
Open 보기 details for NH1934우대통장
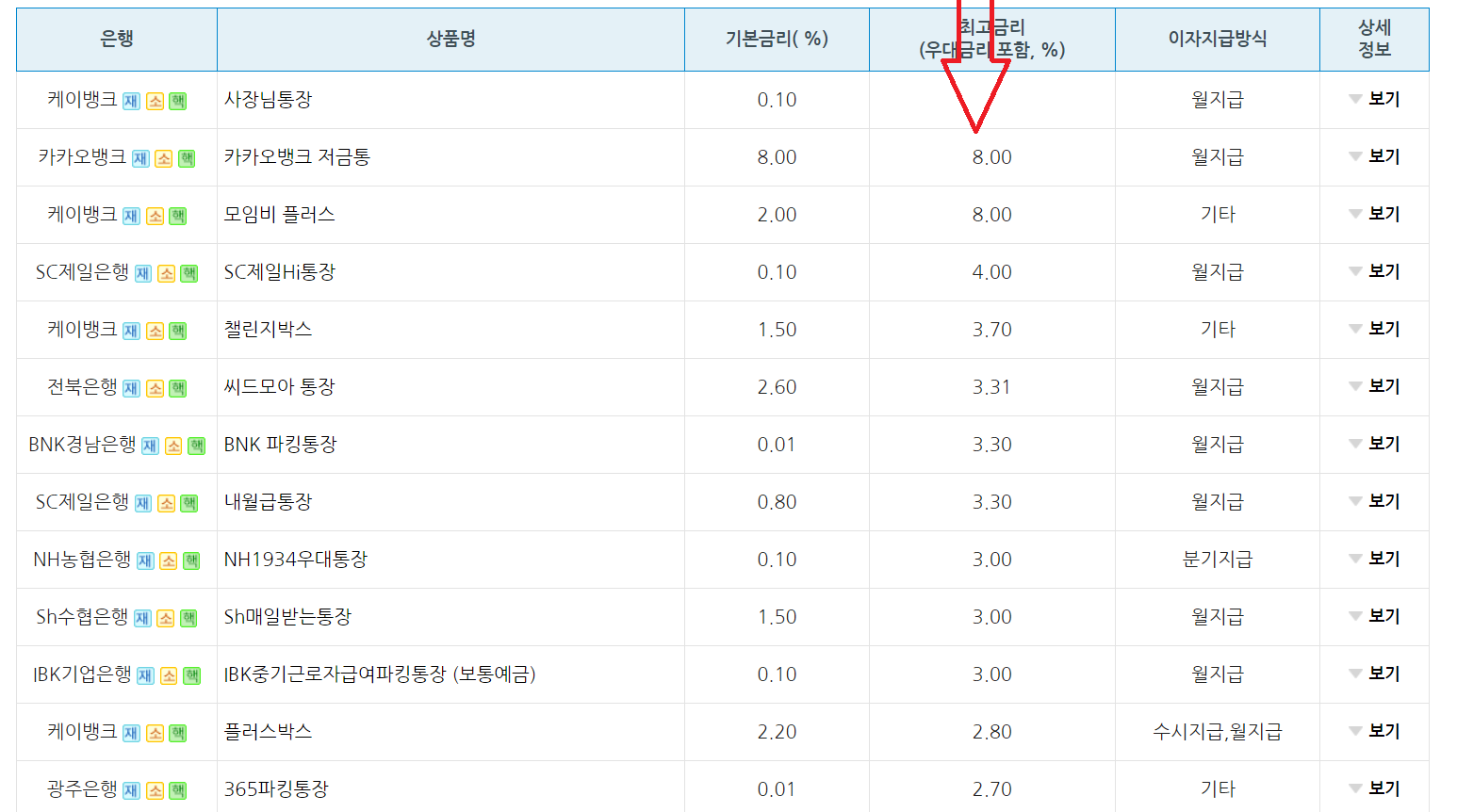(x=1374, y=559)
